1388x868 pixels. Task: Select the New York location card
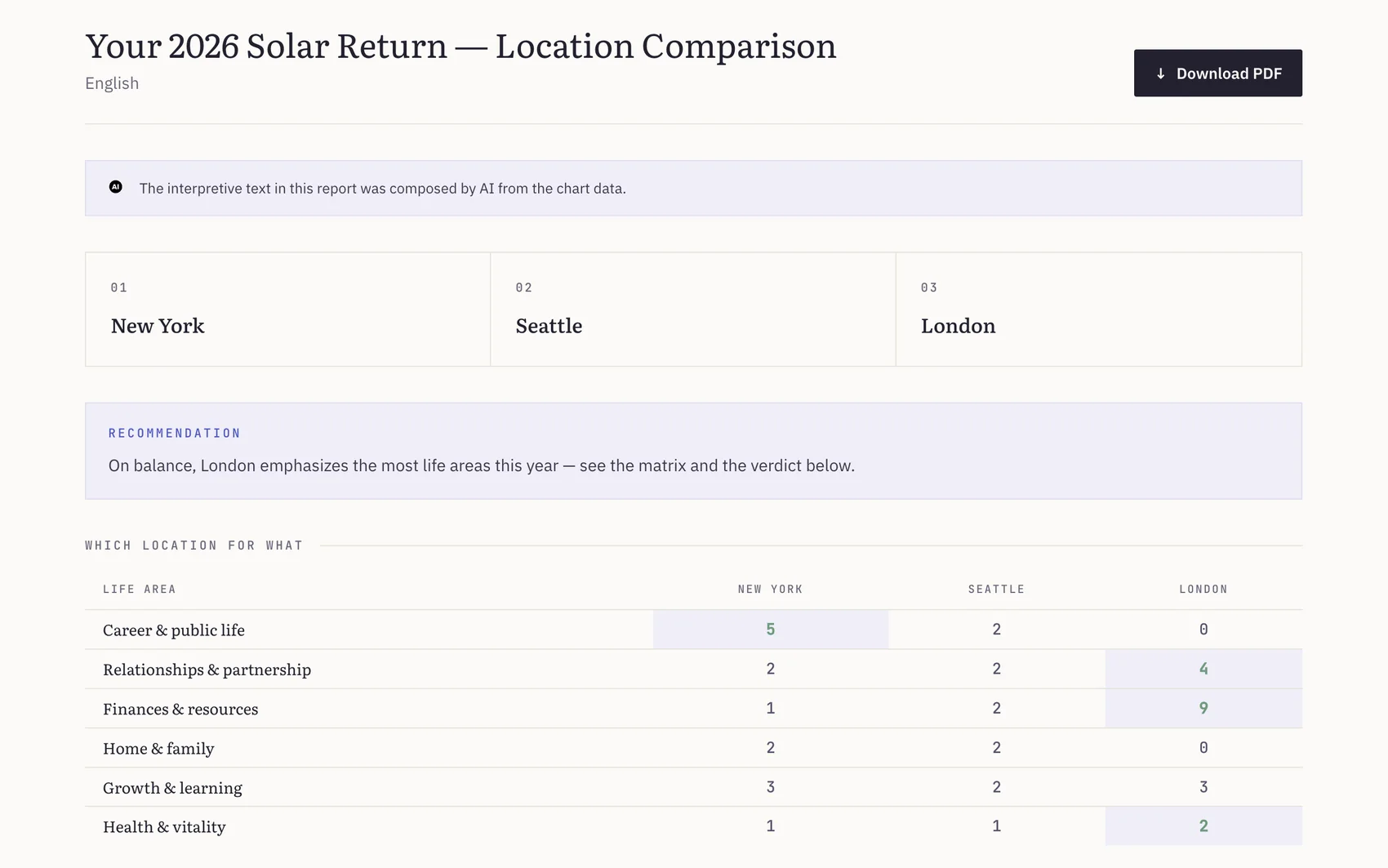(x=287, y=309)
